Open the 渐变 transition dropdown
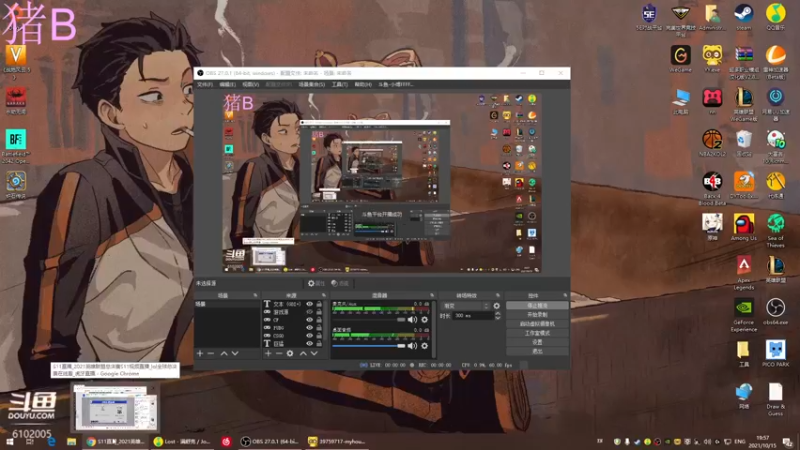The width and height of the screenshot is (800, 450). coord(466,306)
